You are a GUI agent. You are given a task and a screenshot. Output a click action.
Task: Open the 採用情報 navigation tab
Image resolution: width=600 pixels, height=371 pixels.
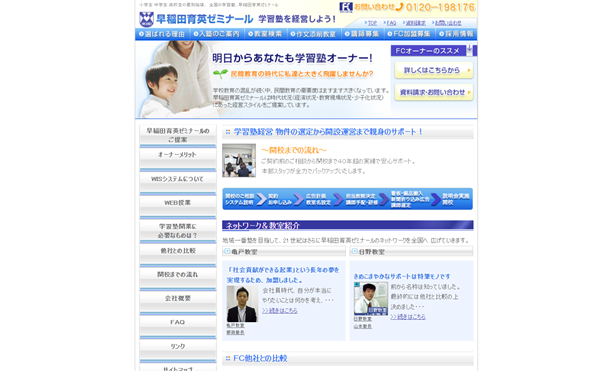coord(456,34)
